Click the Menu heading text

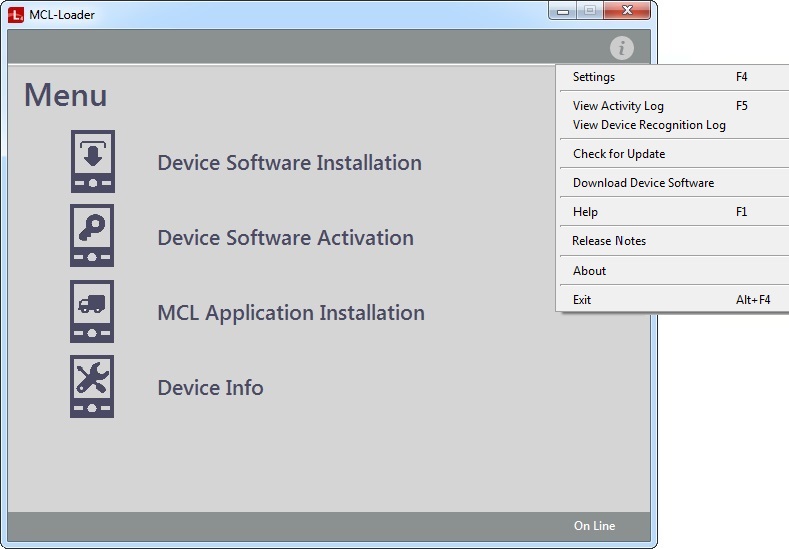65,95
